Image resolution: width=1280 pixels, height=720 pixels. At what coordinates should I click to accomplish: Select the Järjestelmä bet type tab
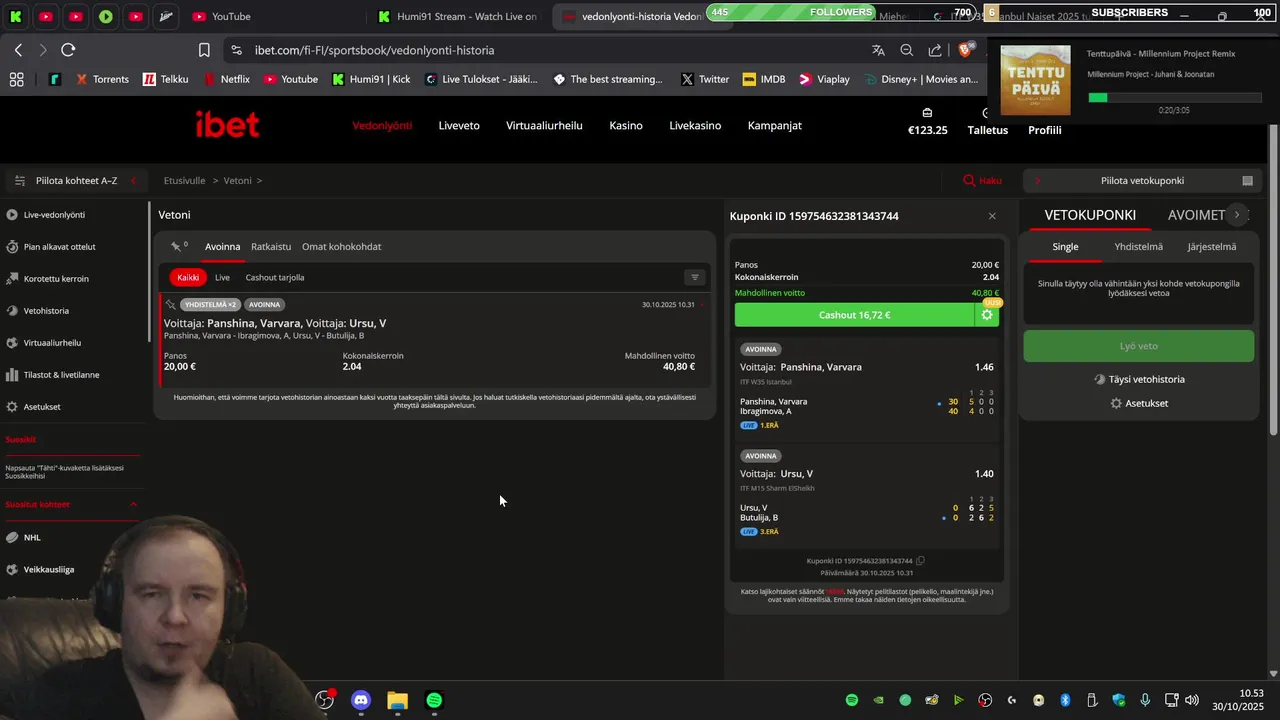[1211, 247]
